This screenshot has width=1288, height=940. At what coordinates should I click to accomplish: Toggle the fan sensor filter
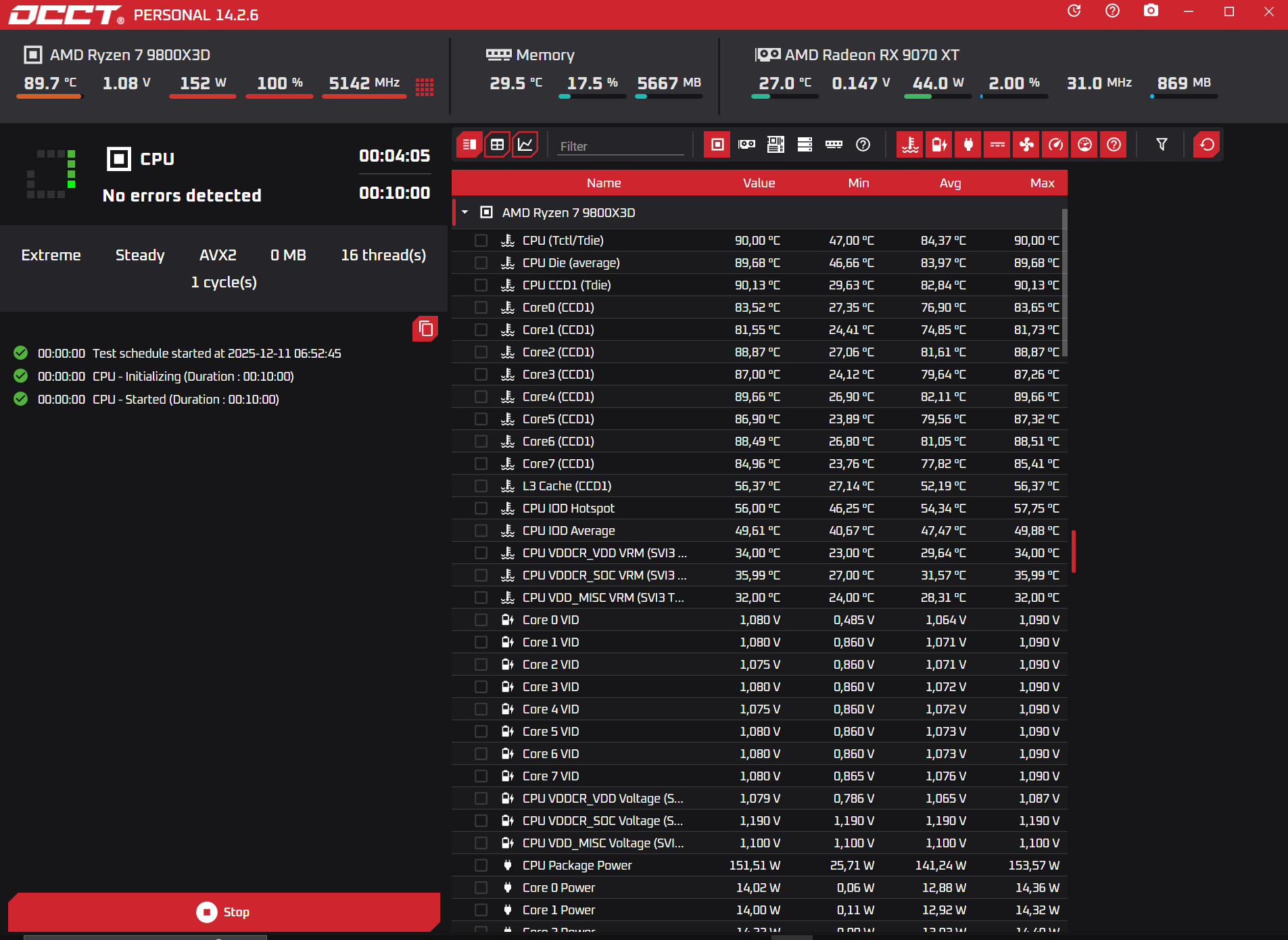point(1026,145)
